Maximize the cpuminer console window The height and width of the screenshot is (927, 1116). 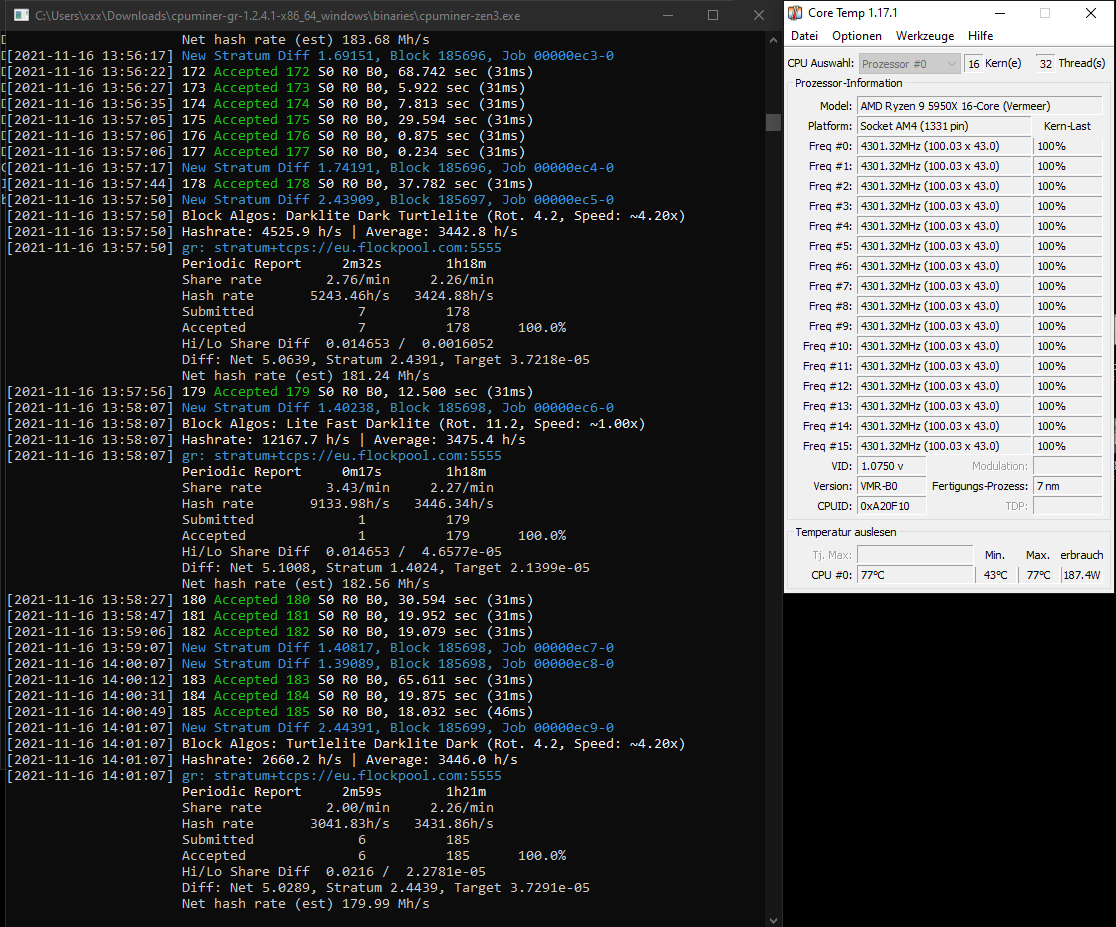[712, 15]
